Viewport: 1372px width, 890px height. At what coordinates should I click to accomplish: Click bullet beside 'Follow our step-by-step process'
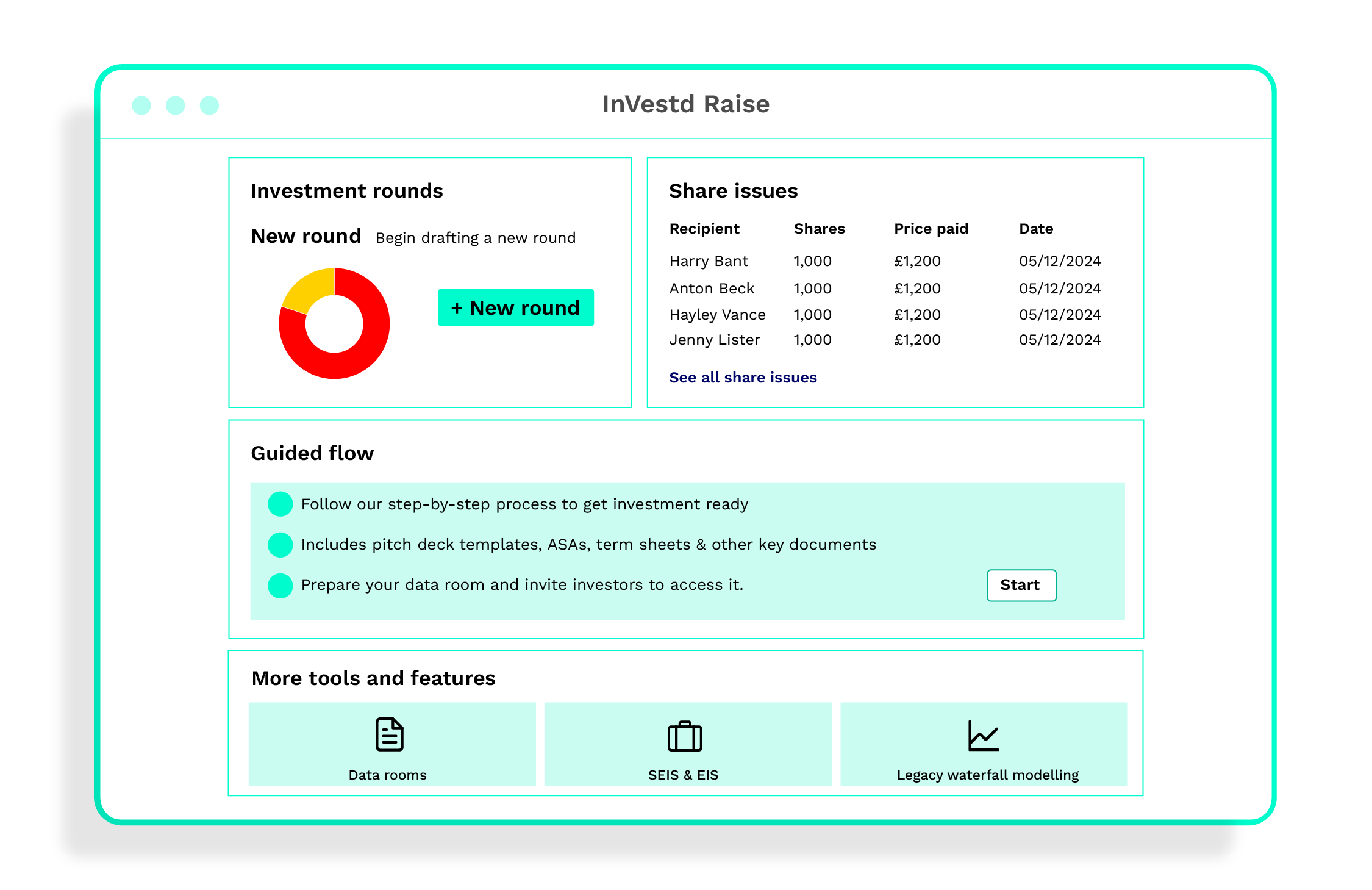pyautogui.click(x=280, y=504)
